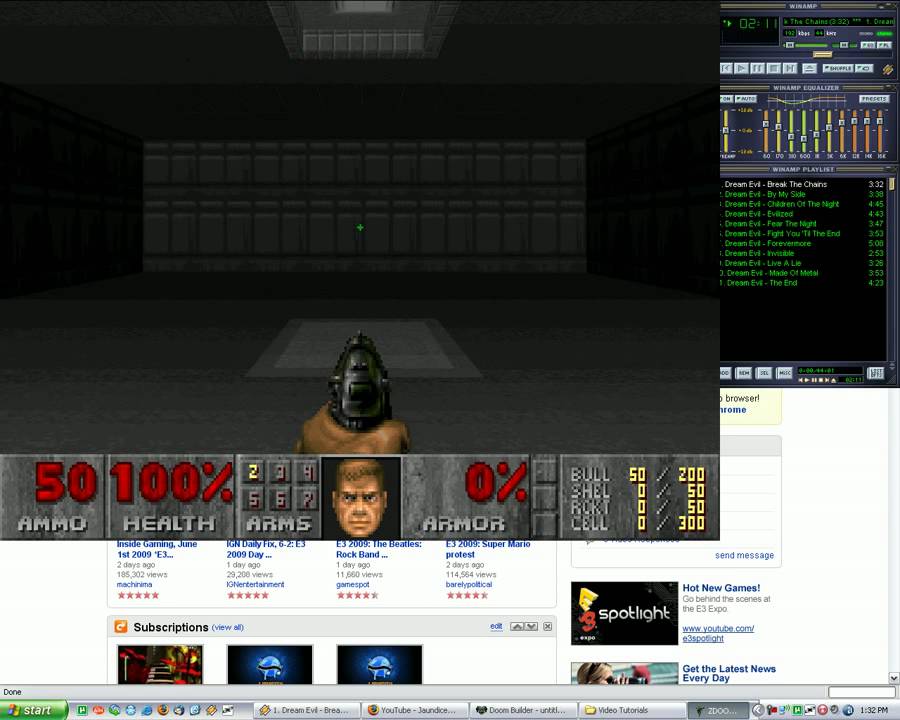Open playlist LIST OPTS button
This screenshot has width=900, height=720.
[x=876, y=373]
